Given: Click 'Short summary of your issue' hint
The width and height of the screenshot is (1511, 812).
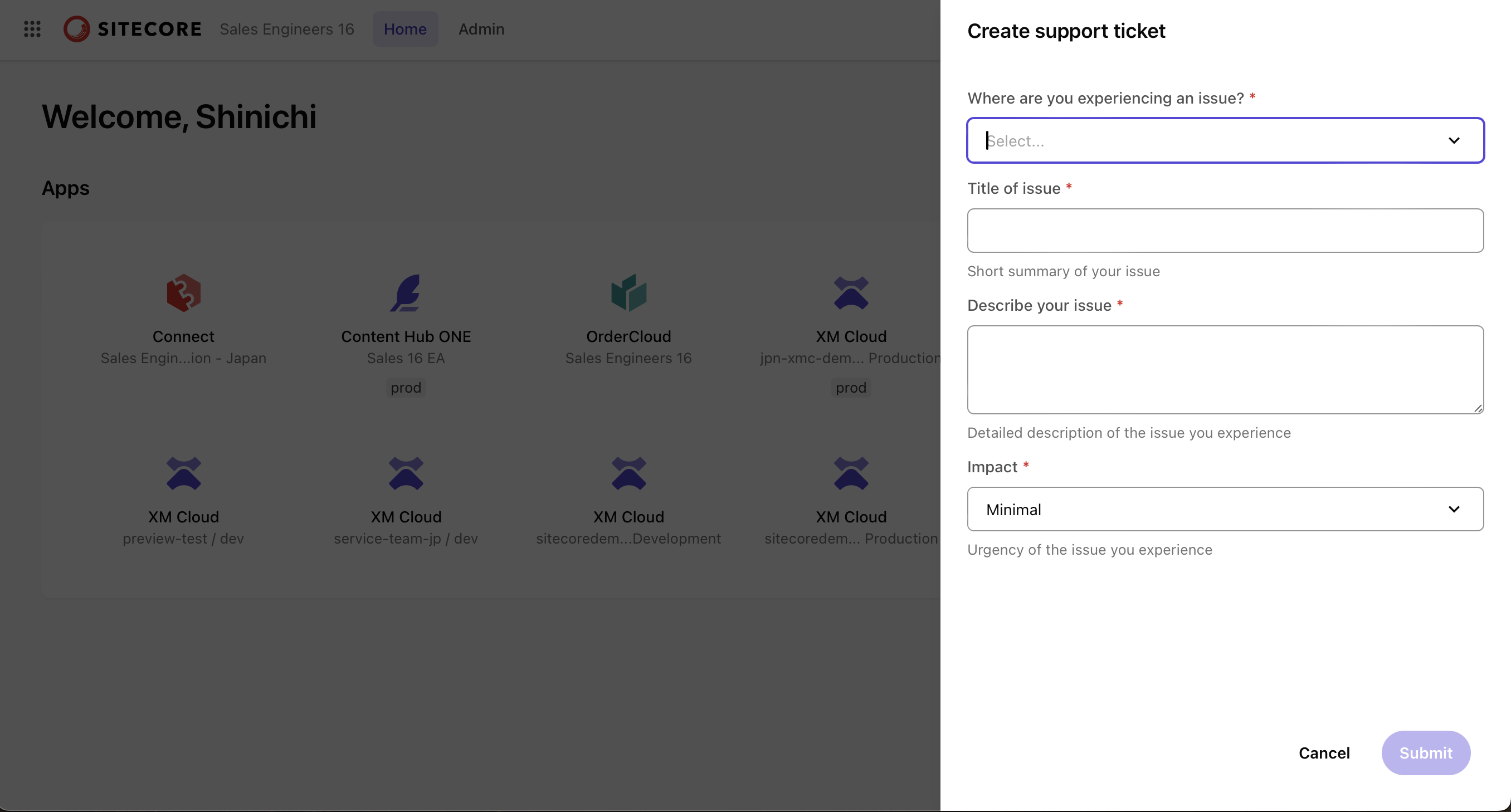Looking at the screenshot, I should 1064,271.
